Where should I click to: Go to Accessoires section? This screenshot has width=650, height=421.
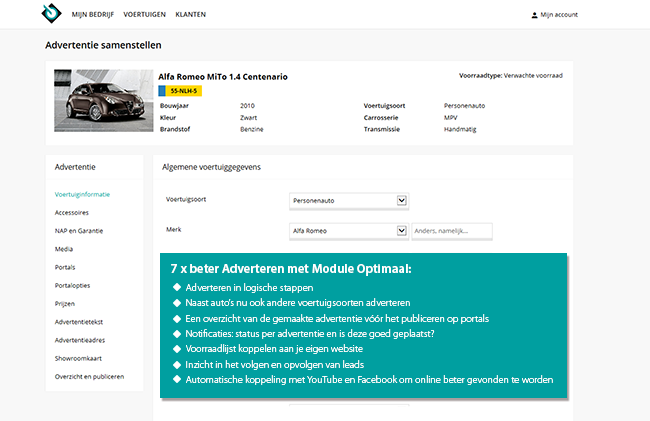(72, 213)
